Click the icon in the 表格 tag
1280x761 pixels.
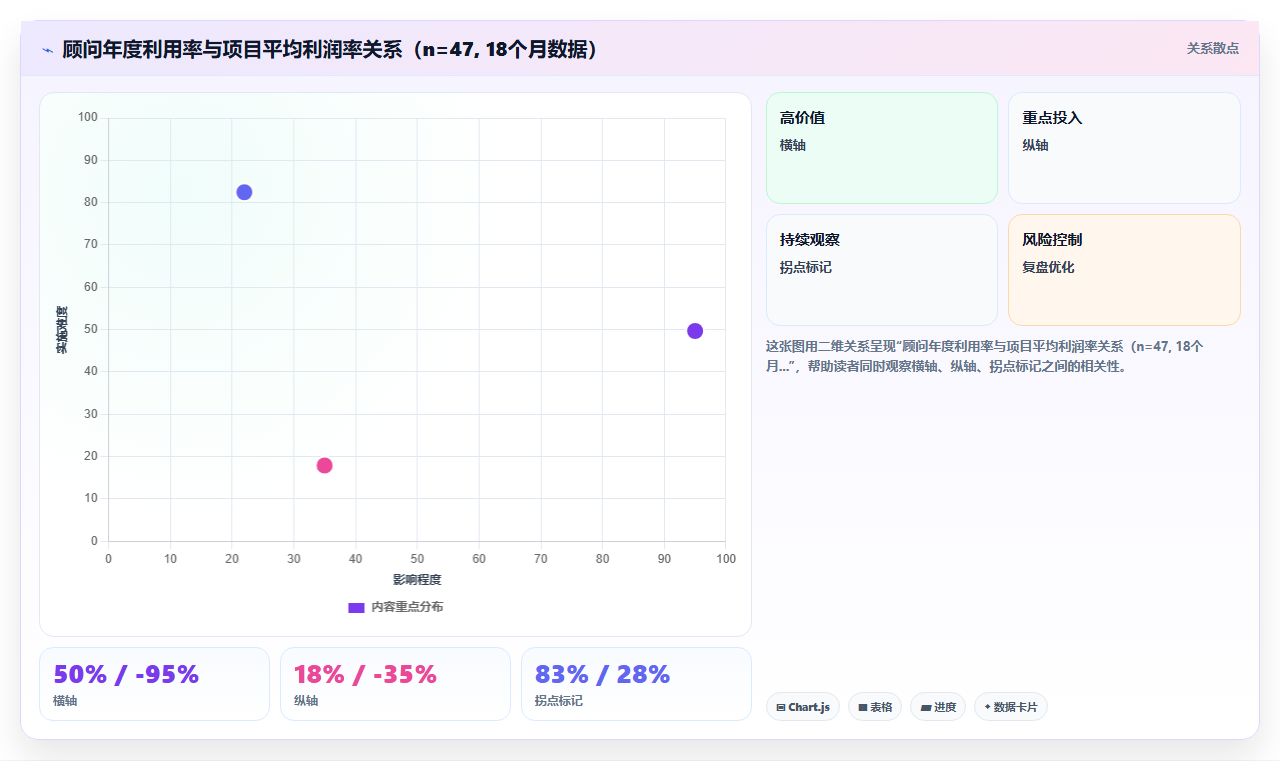click(x=863, y=708)
